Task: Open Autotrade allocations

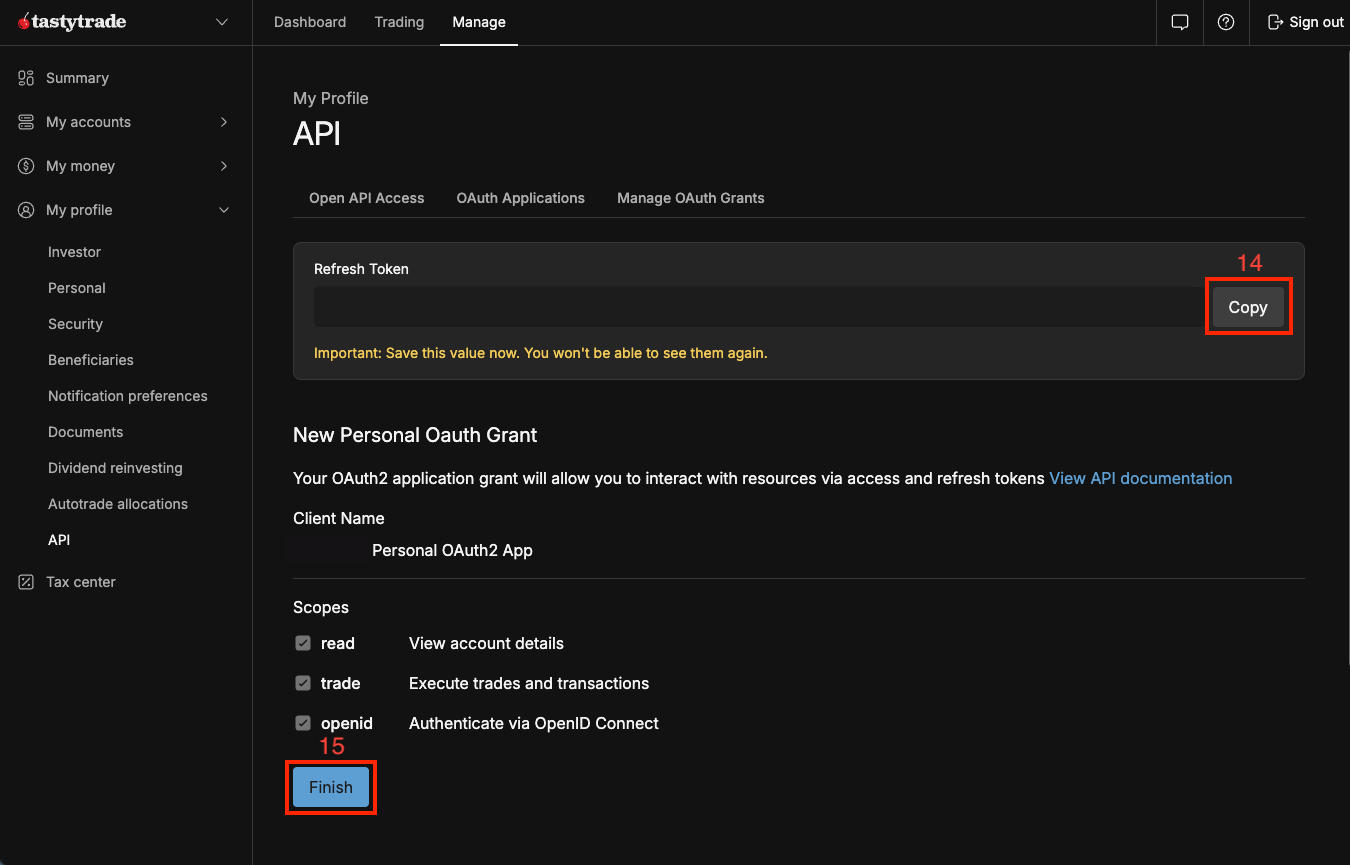Action: tap(118, 504)
